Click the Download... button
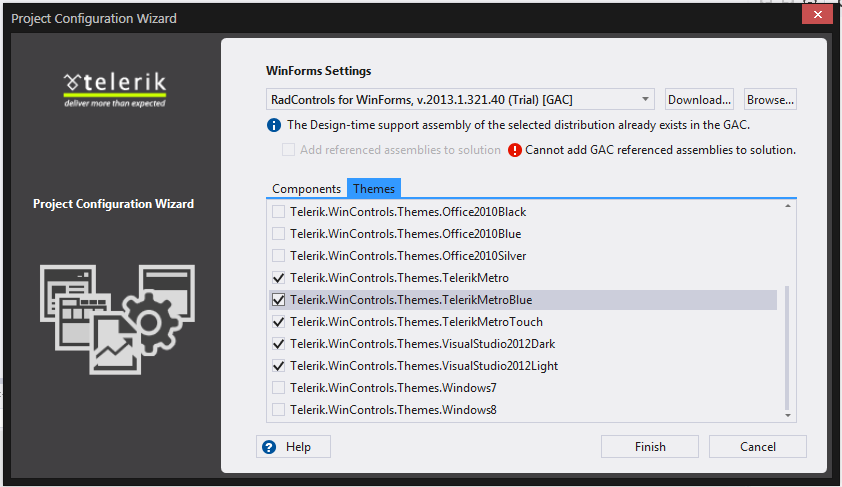The image size is (842, 487). point(699,99)
